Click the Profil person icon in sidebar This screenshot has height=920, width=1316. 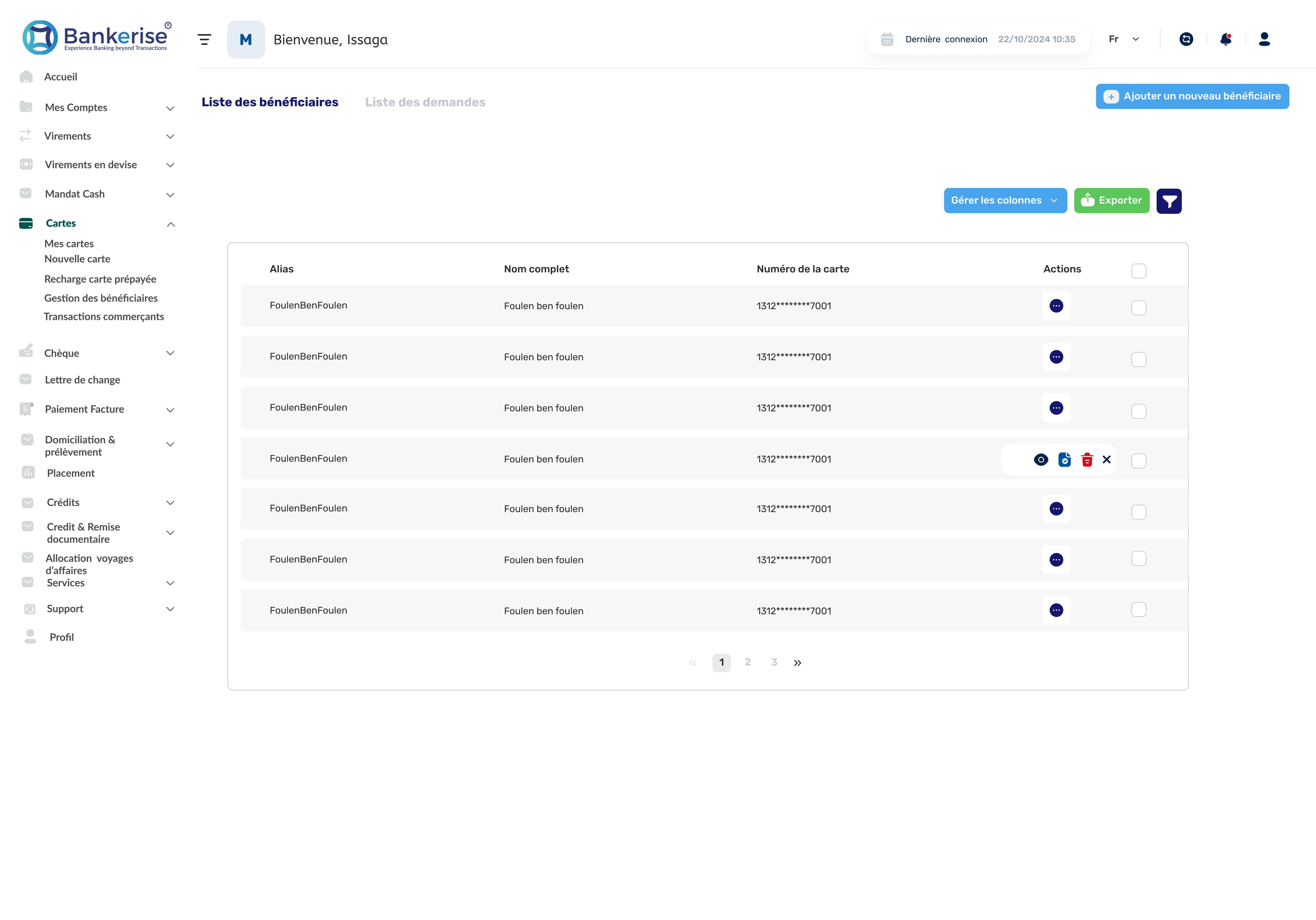(30, 636)
